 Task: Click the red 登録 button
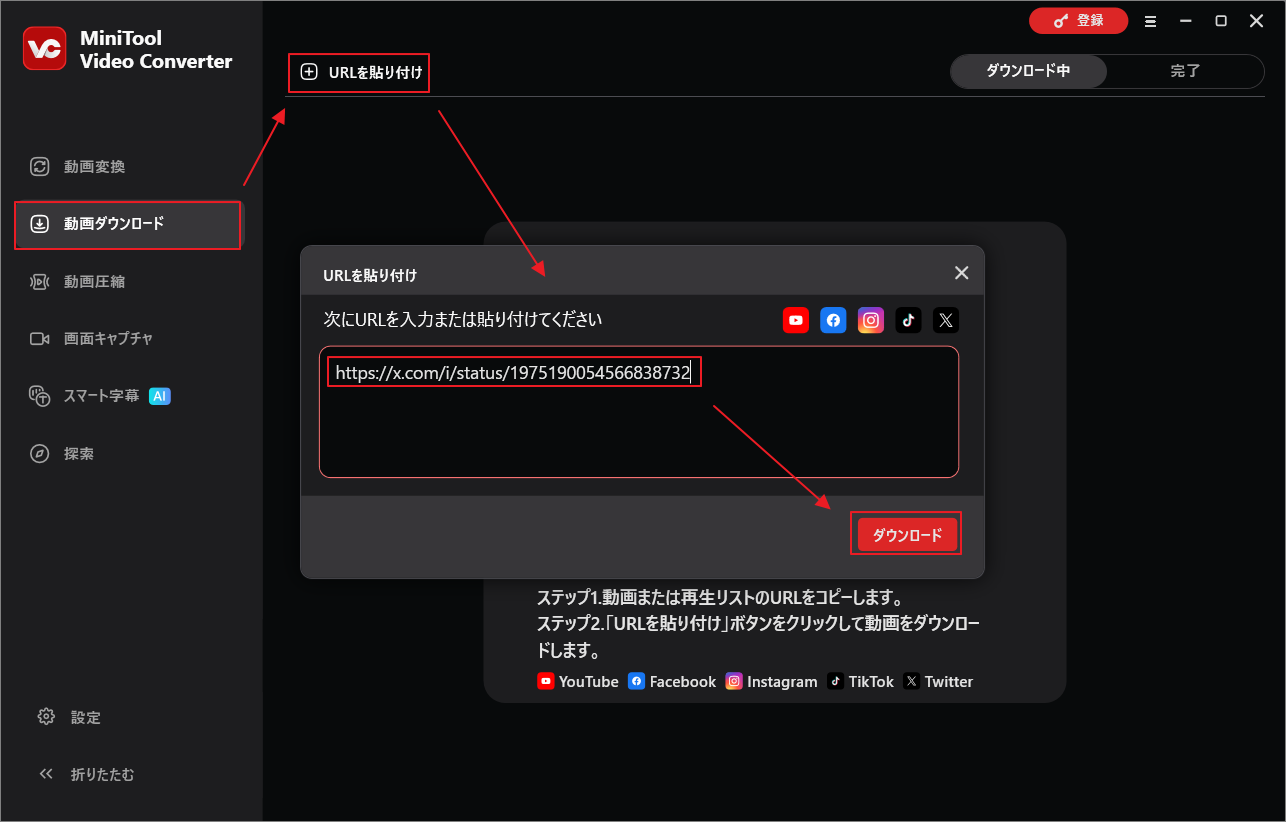pyautogui.click(x=1078, y=21)
